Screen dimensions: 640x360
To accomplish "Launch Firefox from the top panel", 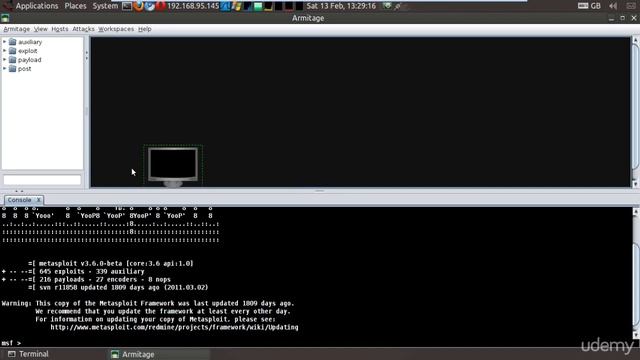I will coord(138,6).
